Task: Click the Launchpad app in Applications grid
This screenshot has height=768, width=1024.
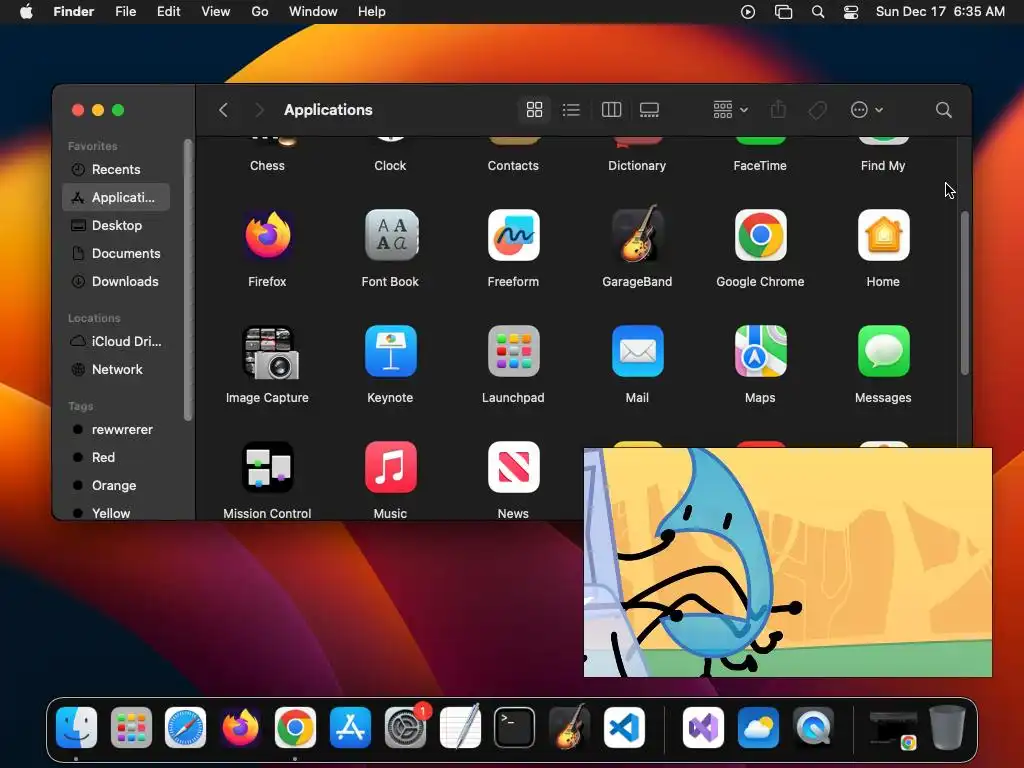Action: tap(513, 351)
